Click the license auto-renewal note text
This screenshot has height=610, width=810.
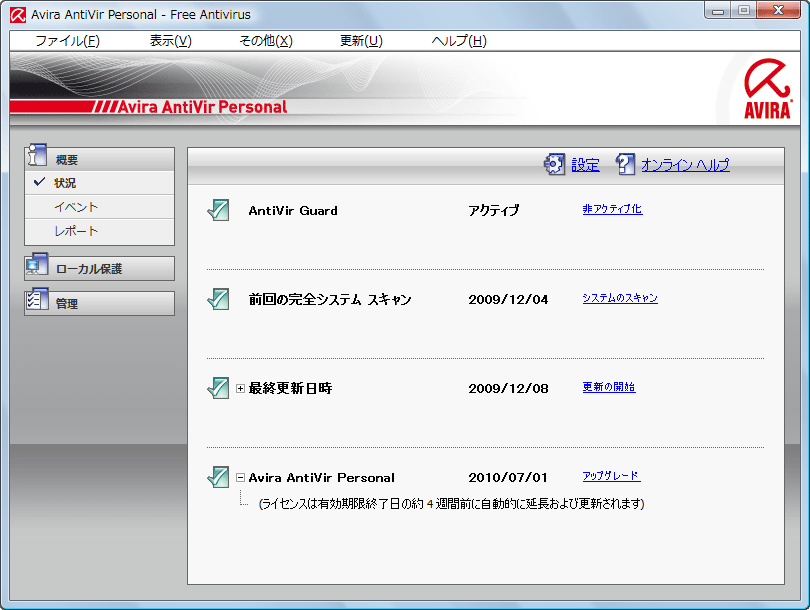(451, 504)
